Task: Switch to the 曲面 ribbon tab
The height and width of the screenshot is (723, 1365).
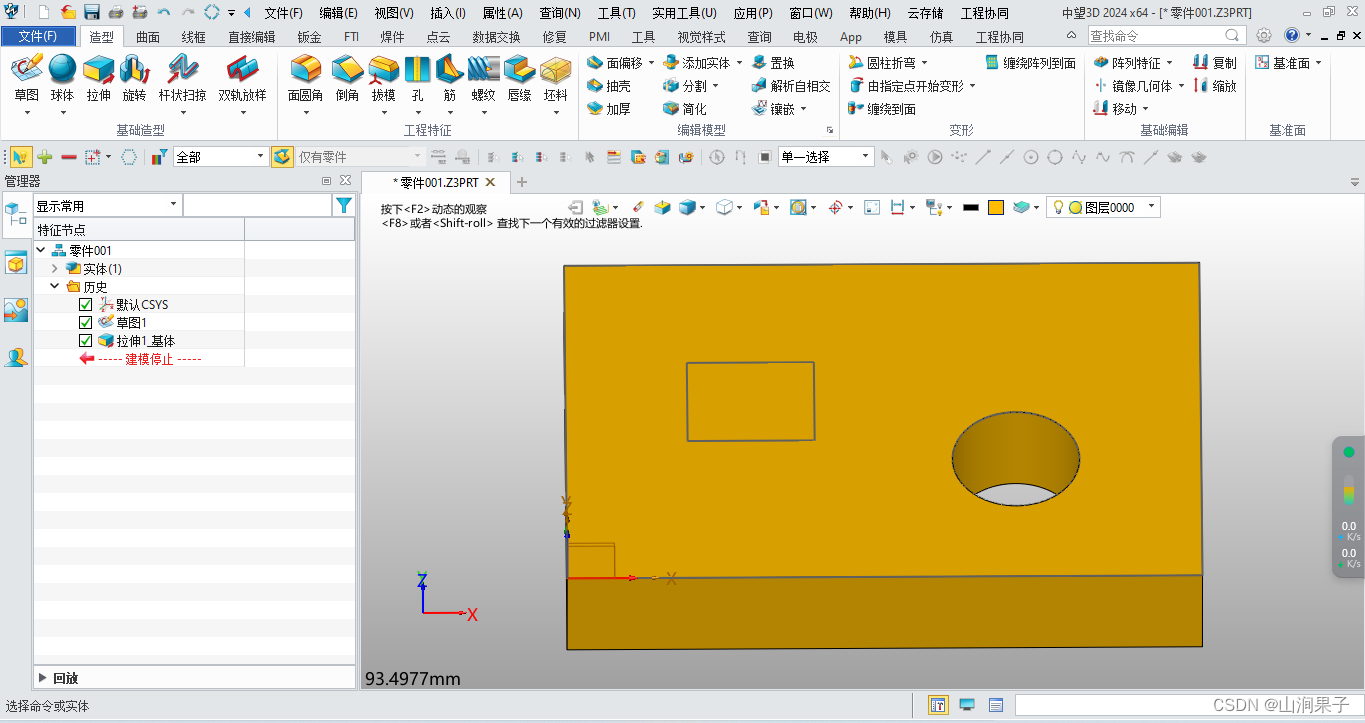Action: pyautogui.click(x=146, y=36)
